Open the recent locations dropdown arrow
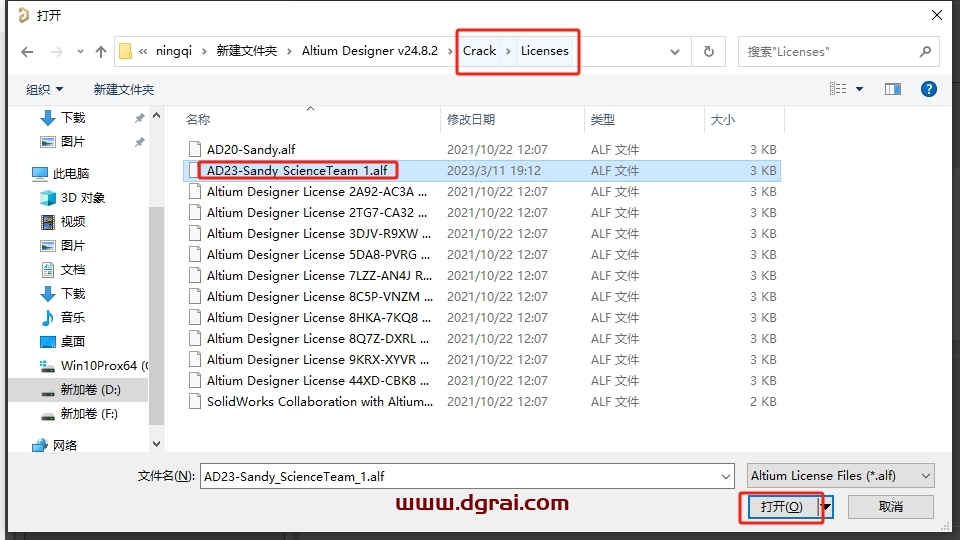This screenshot has height=540, width=960. coord(80,52)
